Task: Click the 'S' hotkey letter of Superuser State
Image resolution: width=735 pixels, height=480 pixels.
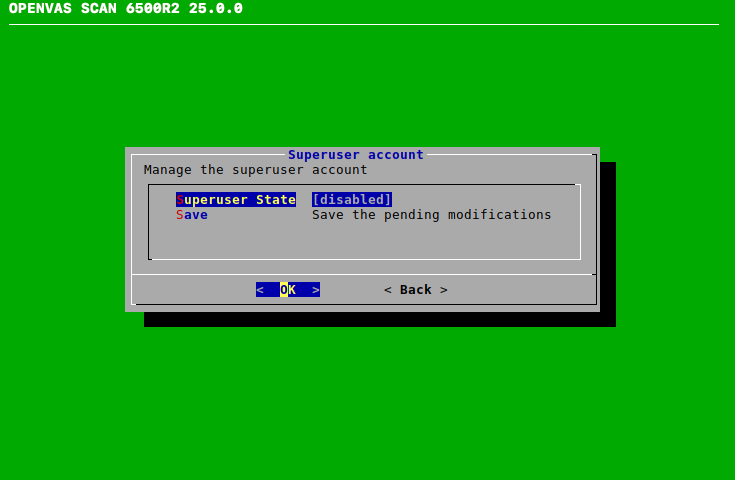Action: pyautogui.click(x=180, y=200)
